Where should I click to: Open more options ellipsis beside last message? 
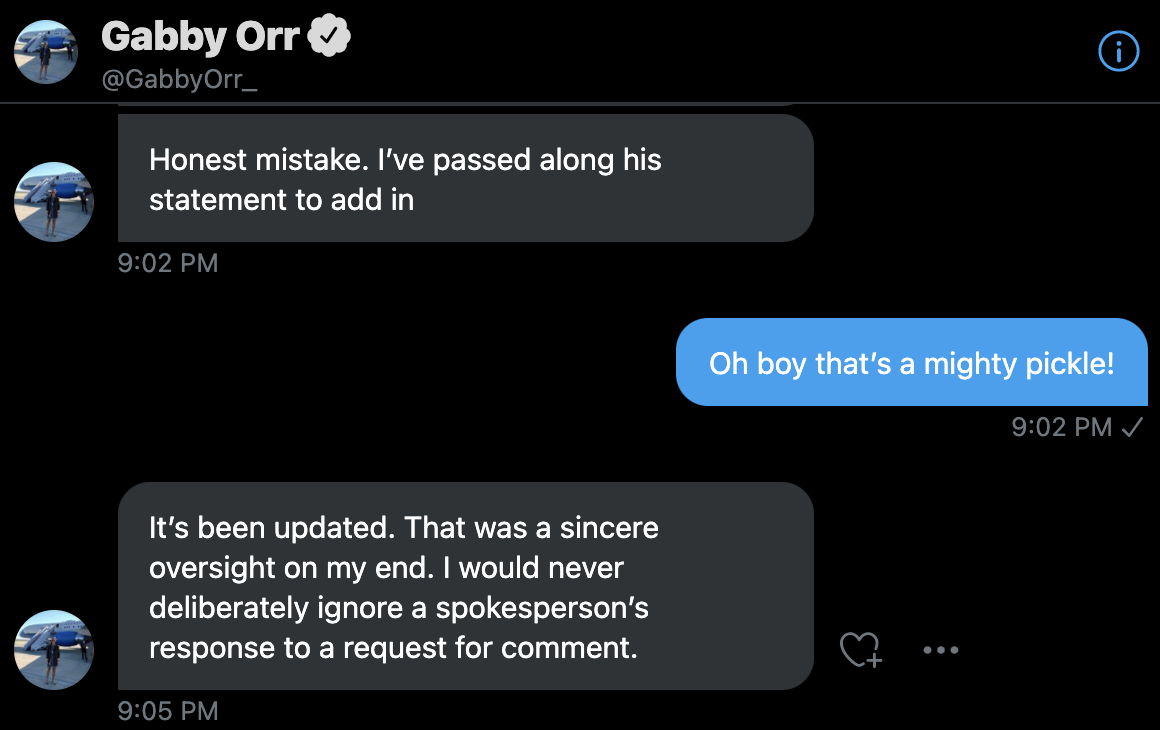pyautogui.click(x=940, y=650)
